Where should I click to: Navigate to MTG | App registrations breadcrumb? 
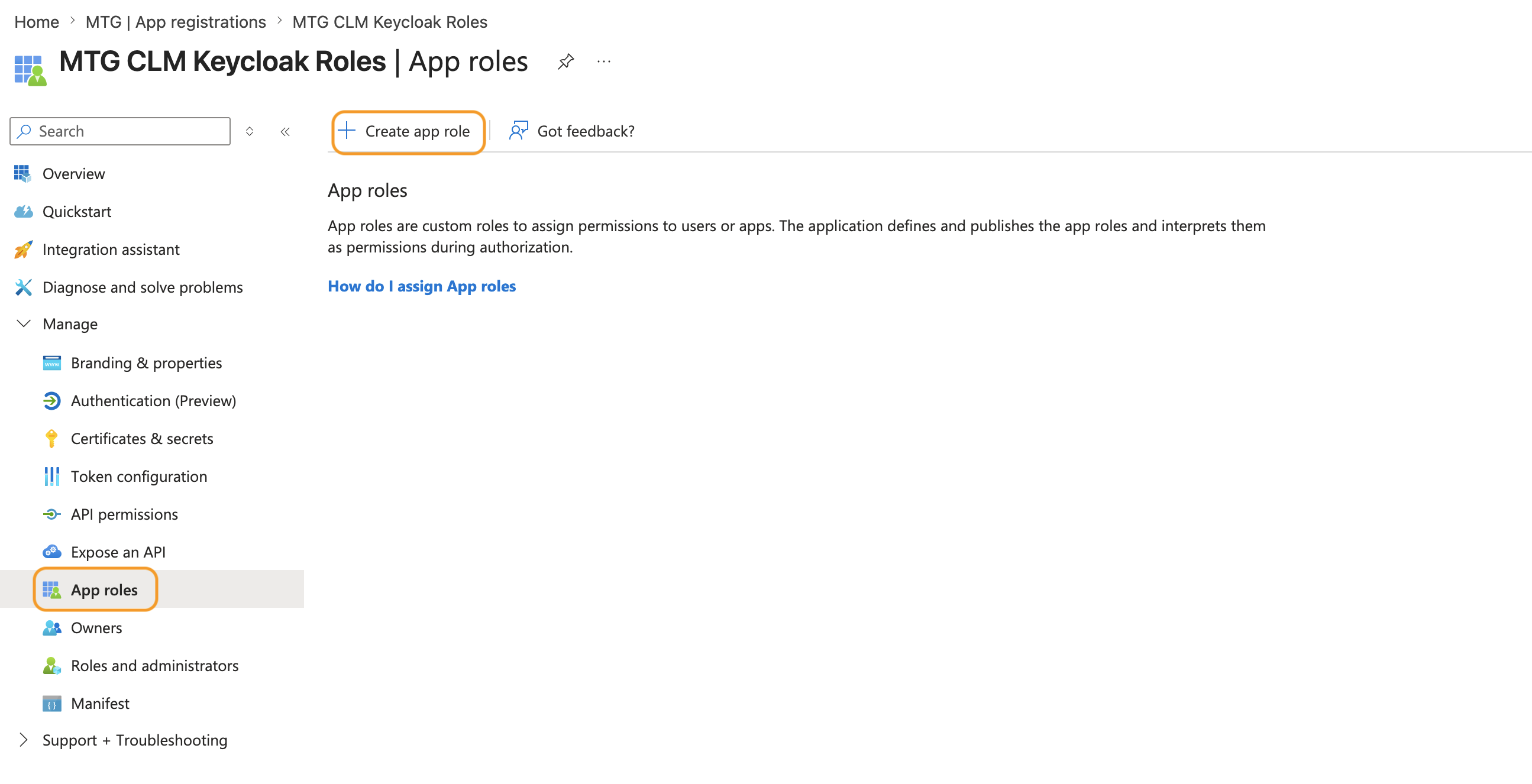pyautogui.click(x=176, y=22)
